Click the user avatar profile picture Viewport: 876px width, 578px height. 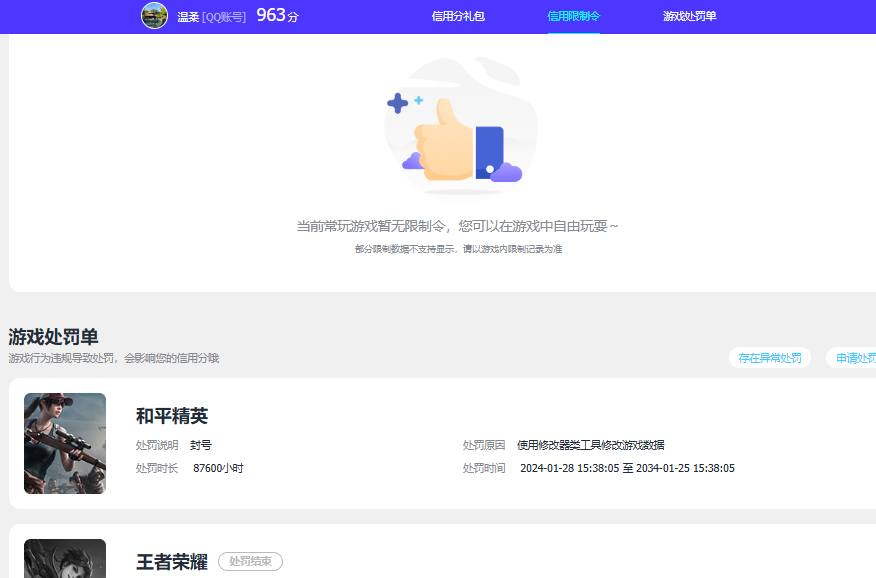153,15
